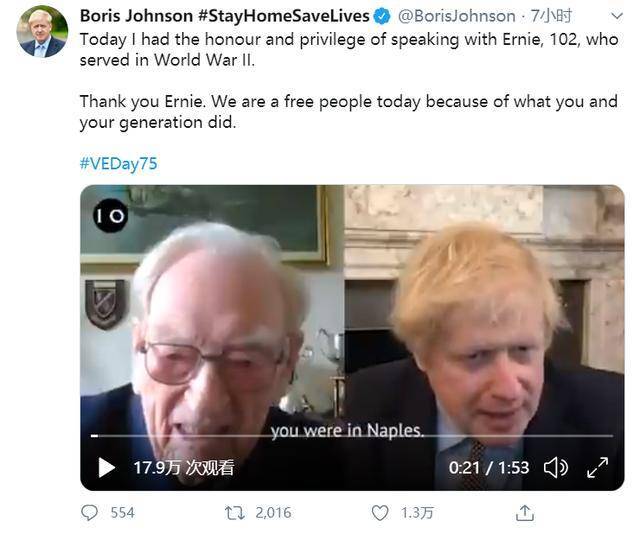Click the 0:21 / 1:53 time display
Viewport: 640px width, 534px height.
(x=488, y=467)
